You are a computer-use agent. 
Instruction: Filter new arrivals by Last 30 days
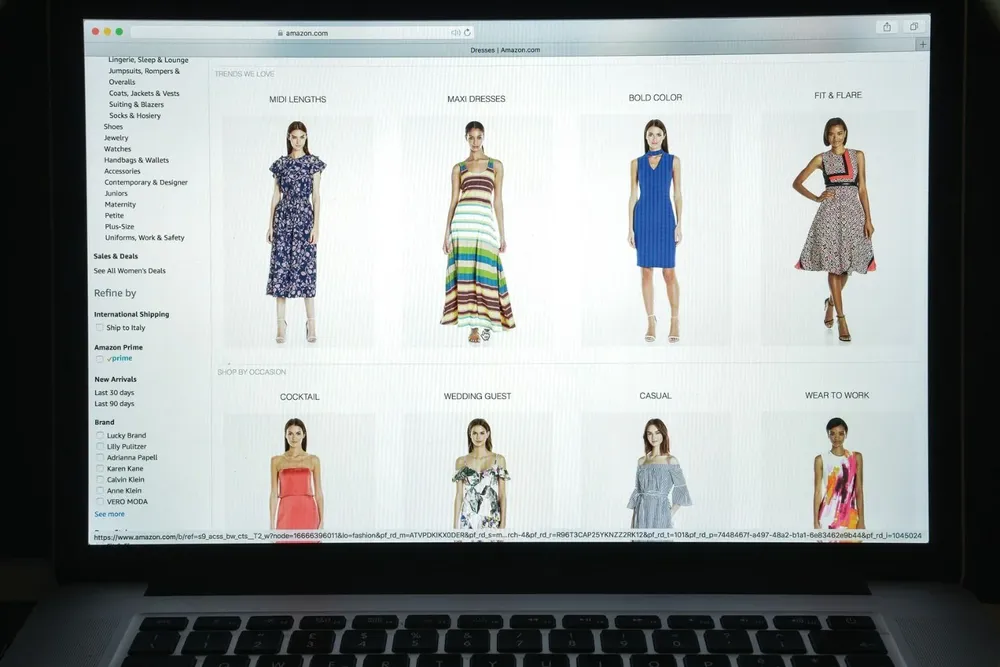coord(114,393)
